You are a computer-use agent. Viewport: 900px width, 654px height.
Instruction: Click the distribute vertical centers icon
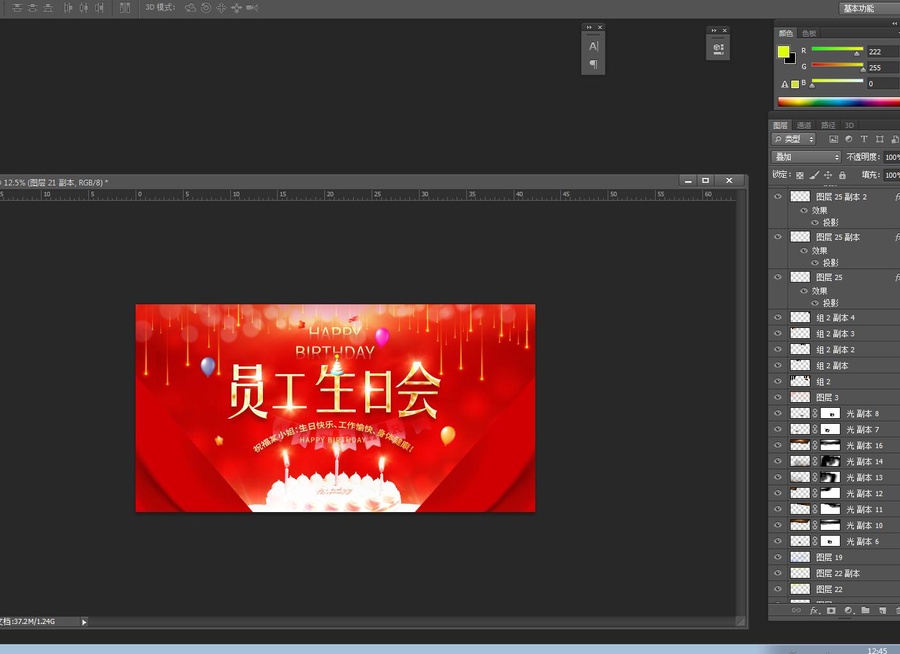click(33, 8)
